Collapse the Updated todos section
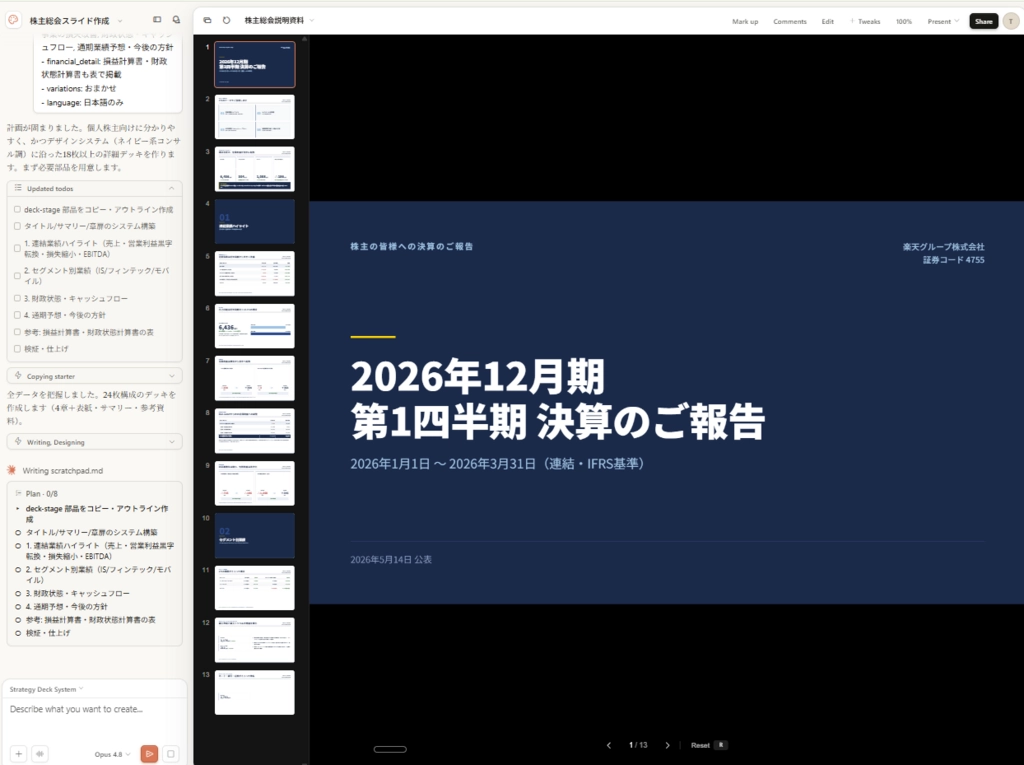1024x765 pixels. pyautogui.click(x=171, y=188)
